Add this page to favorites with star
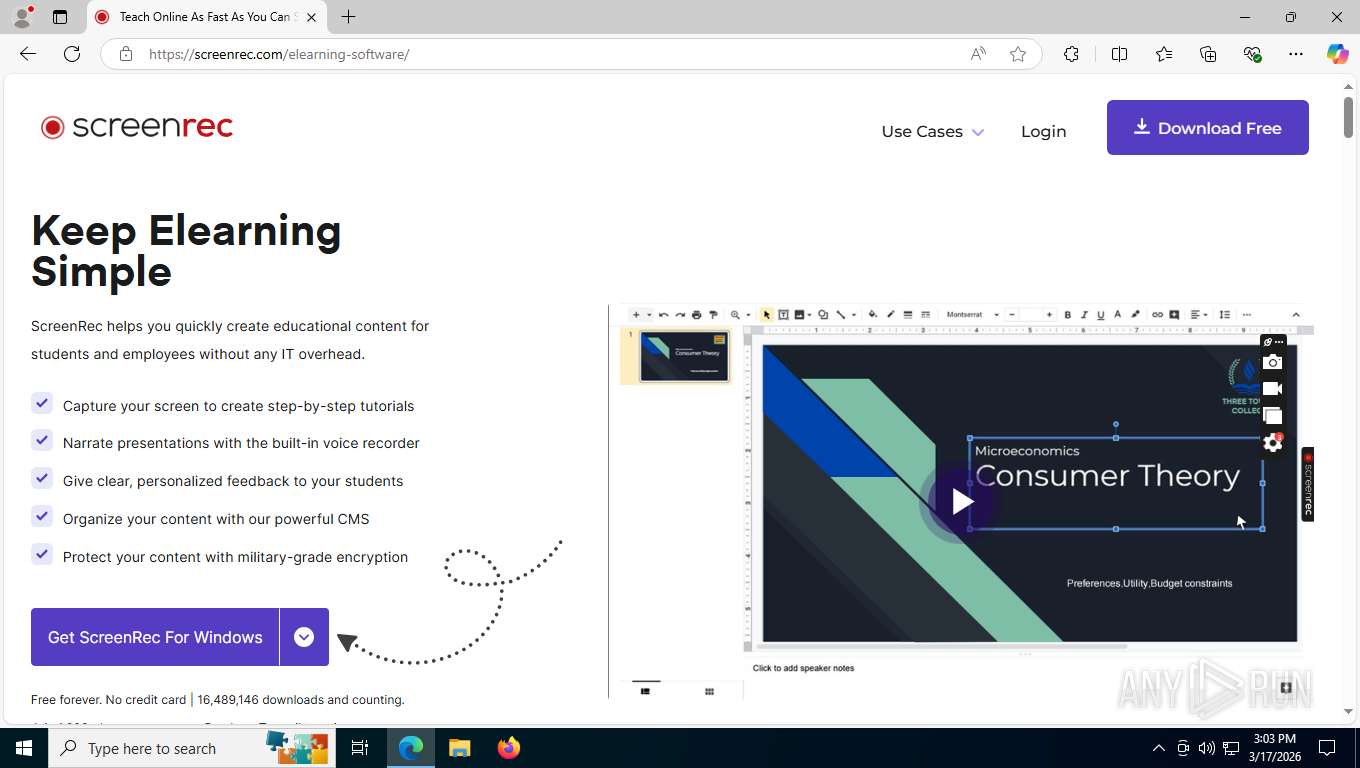This screenshot has width=1360, height=768. click(x=1018, y=54)
